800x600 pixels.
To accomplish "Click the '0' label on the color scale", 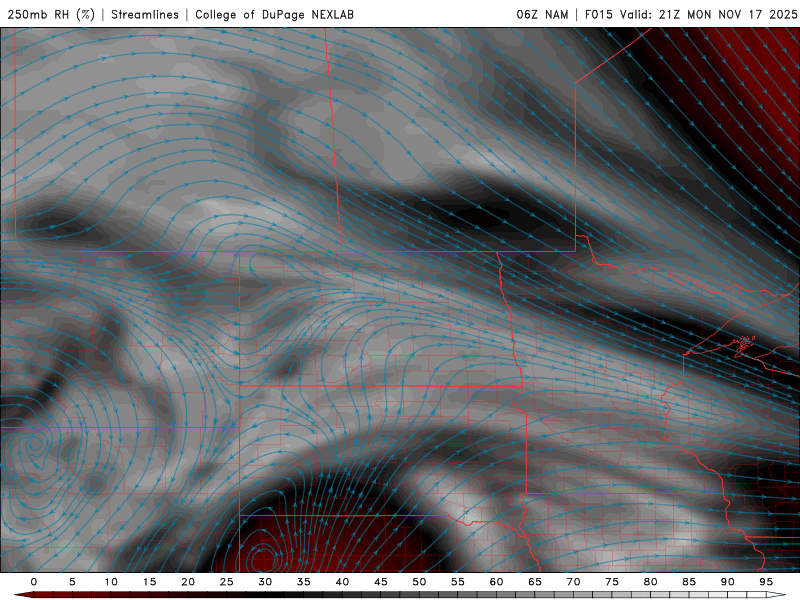I will [34, 582].
